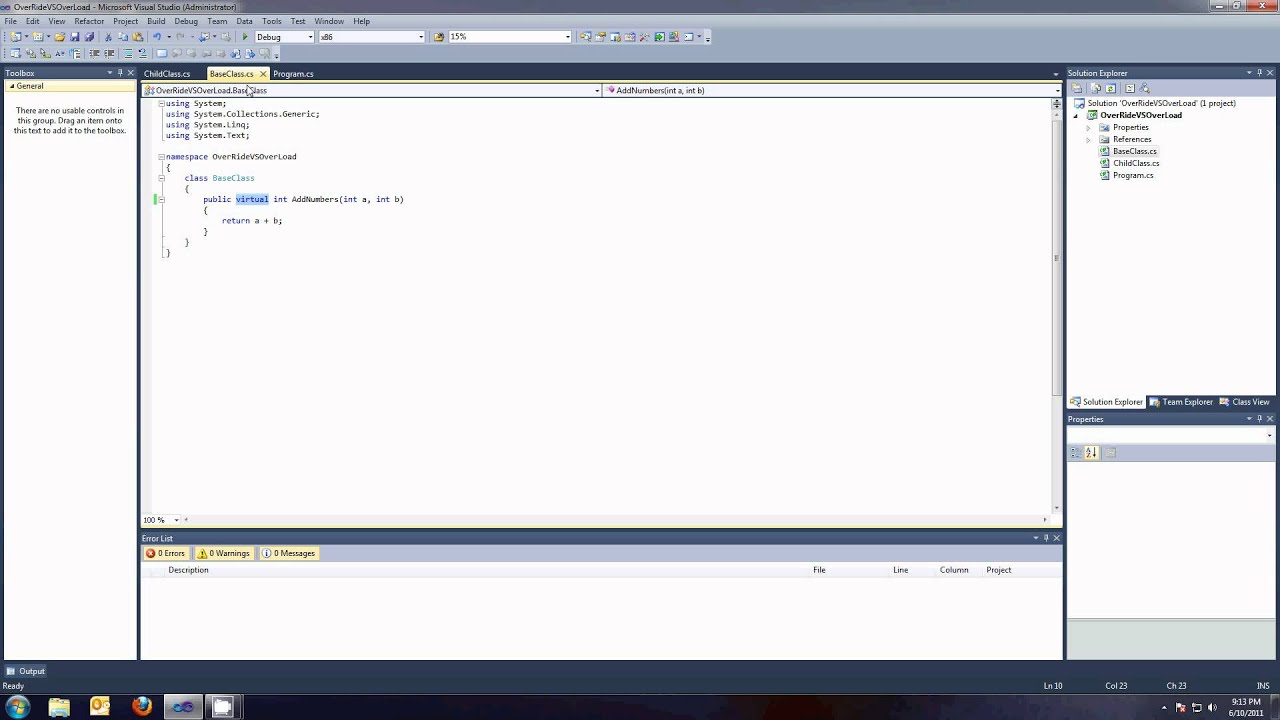Click the Comment out lines toolbar icon
Screen dimensions: 1280x720
[x=128, y=53]
